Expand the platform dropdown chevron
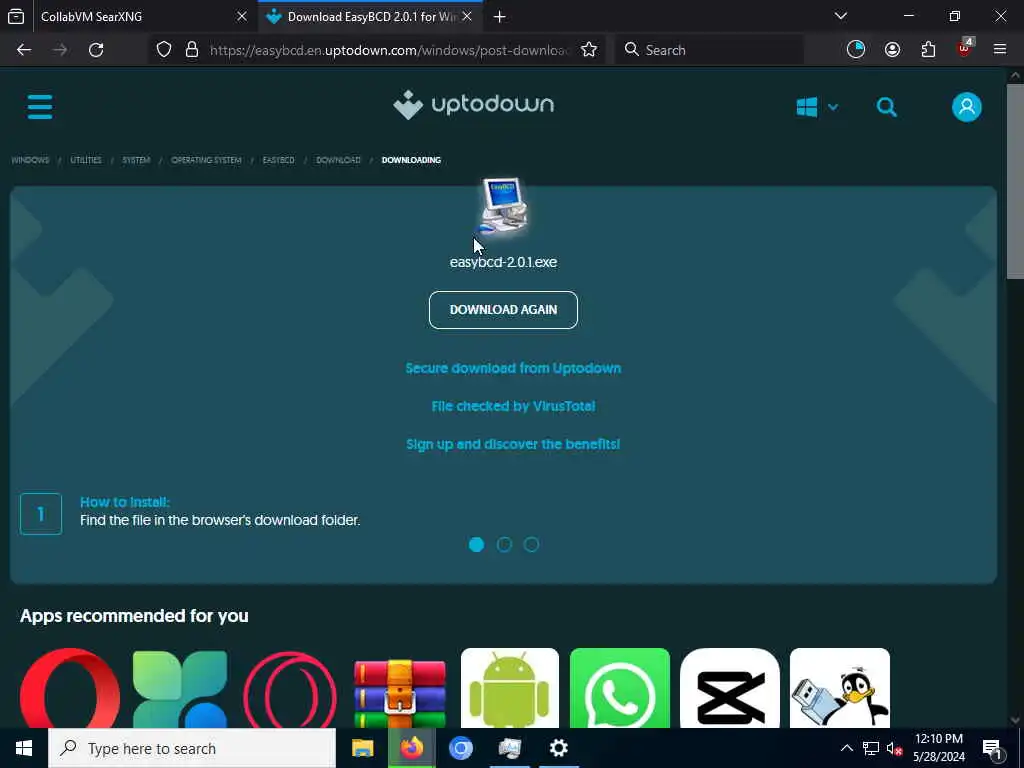The height and width of the screenshot is (768, 1024). pos(833,107)
